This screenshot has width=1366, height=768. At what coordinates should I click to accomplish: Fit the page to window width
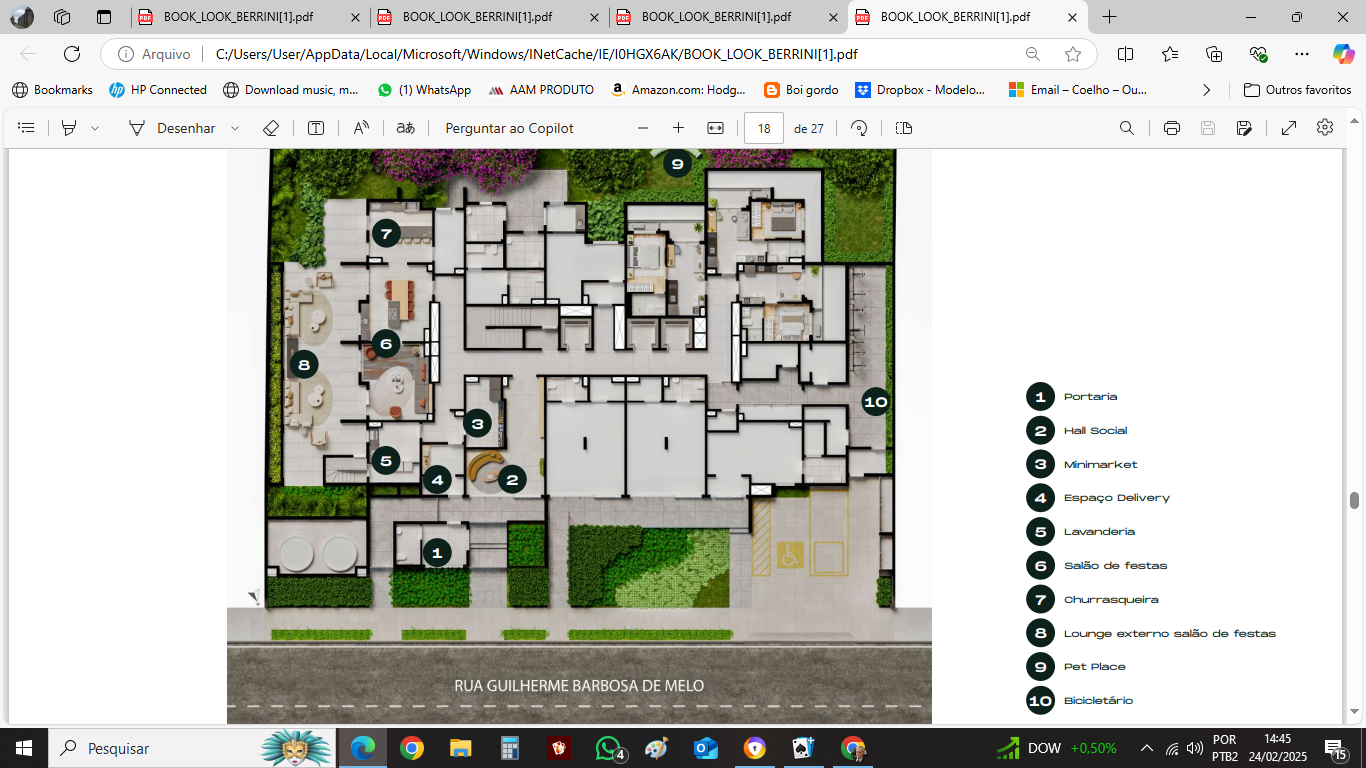click(712, 128)
